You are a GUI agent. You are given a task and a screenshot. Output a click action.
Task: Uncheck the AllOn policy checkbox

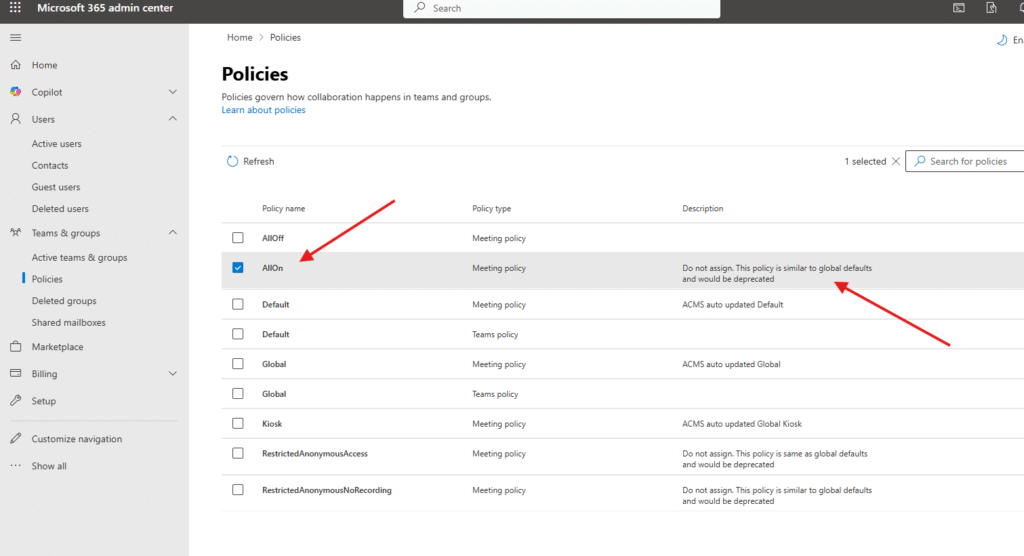(x=238, y=268)
